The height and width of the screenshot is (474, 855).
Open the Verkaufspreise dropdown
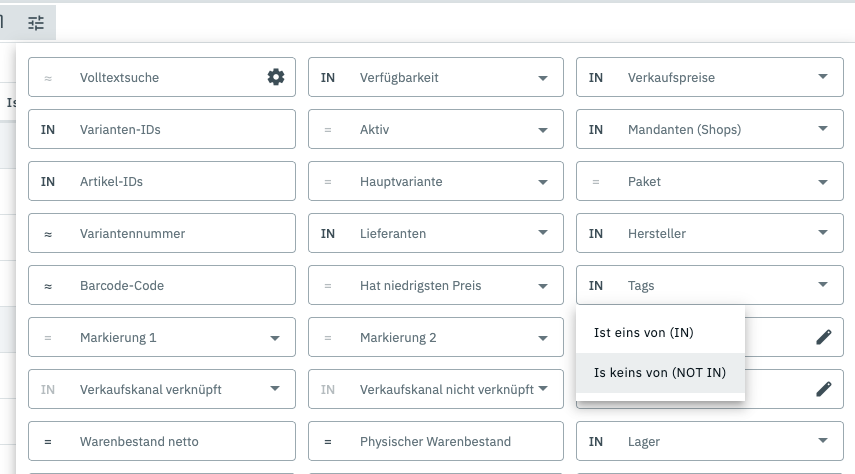(x=823, y=77)
